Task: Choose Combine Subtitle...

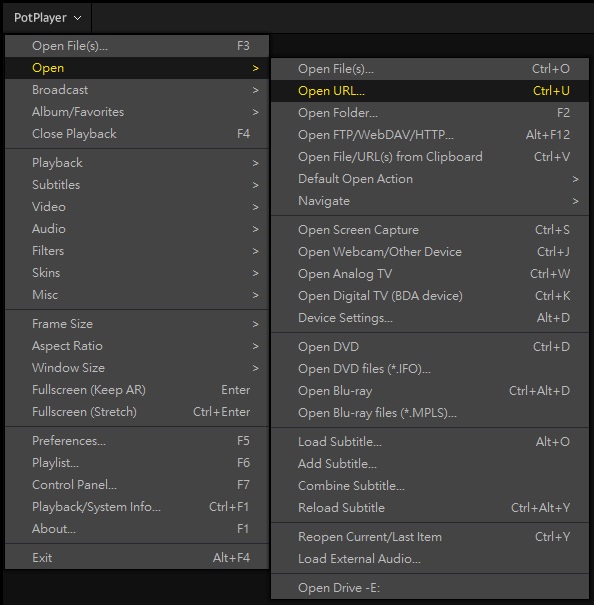Action: point(430,486)
